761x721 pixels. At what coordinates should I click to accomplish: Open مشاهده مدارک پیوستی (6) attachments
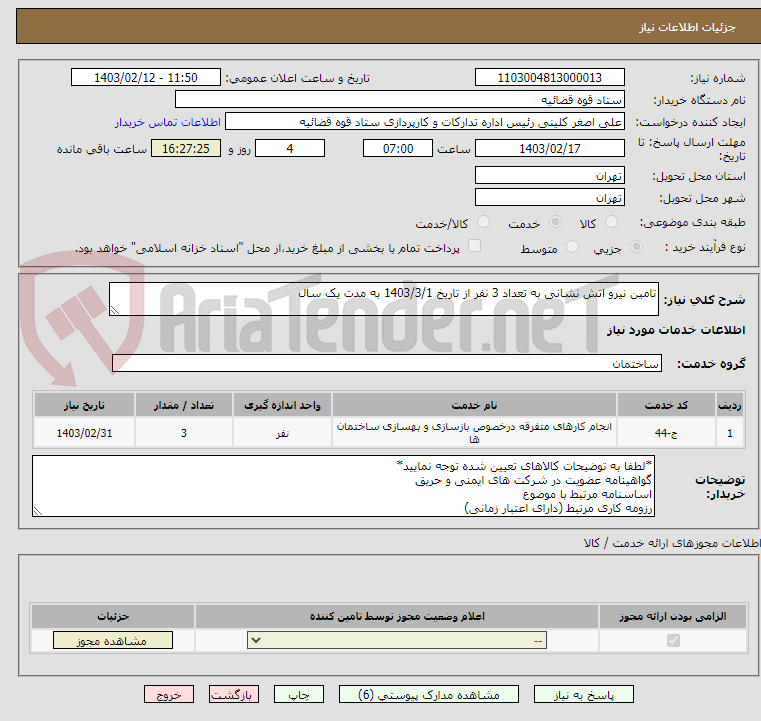pyautogui.click(x=429, y=694)
